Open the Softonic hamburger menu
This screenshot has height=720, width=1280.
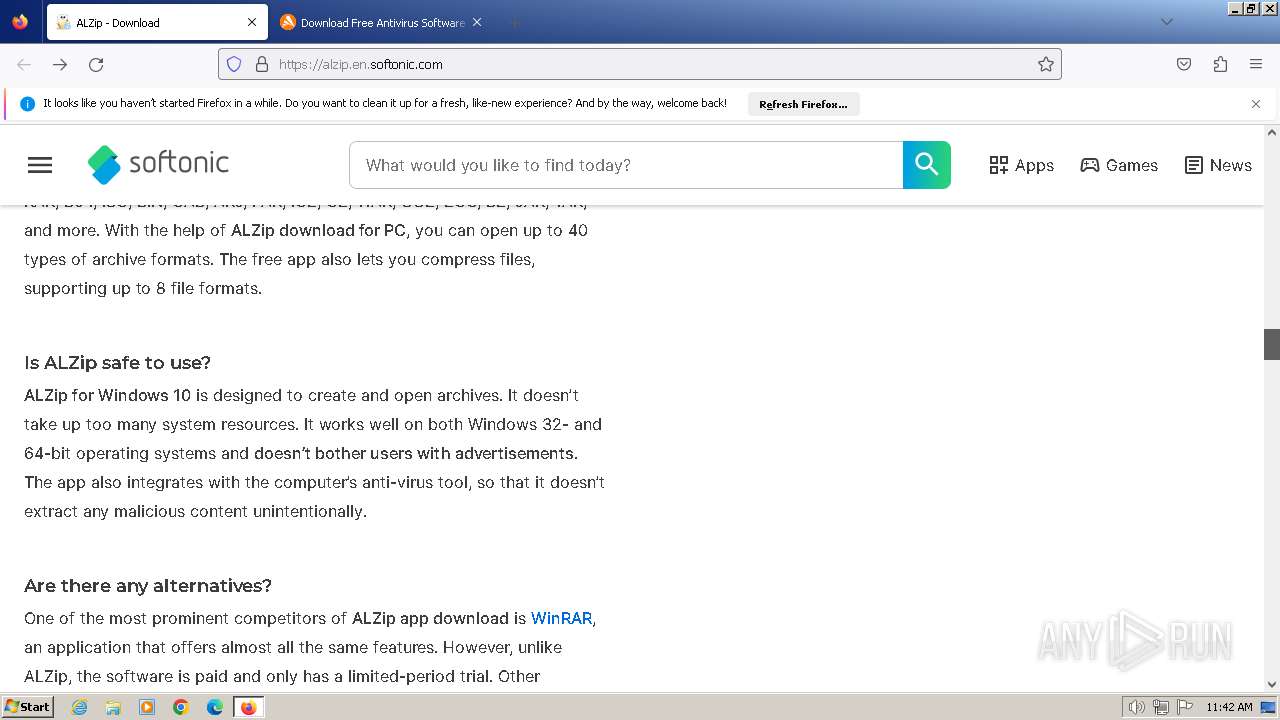[40, 165]
